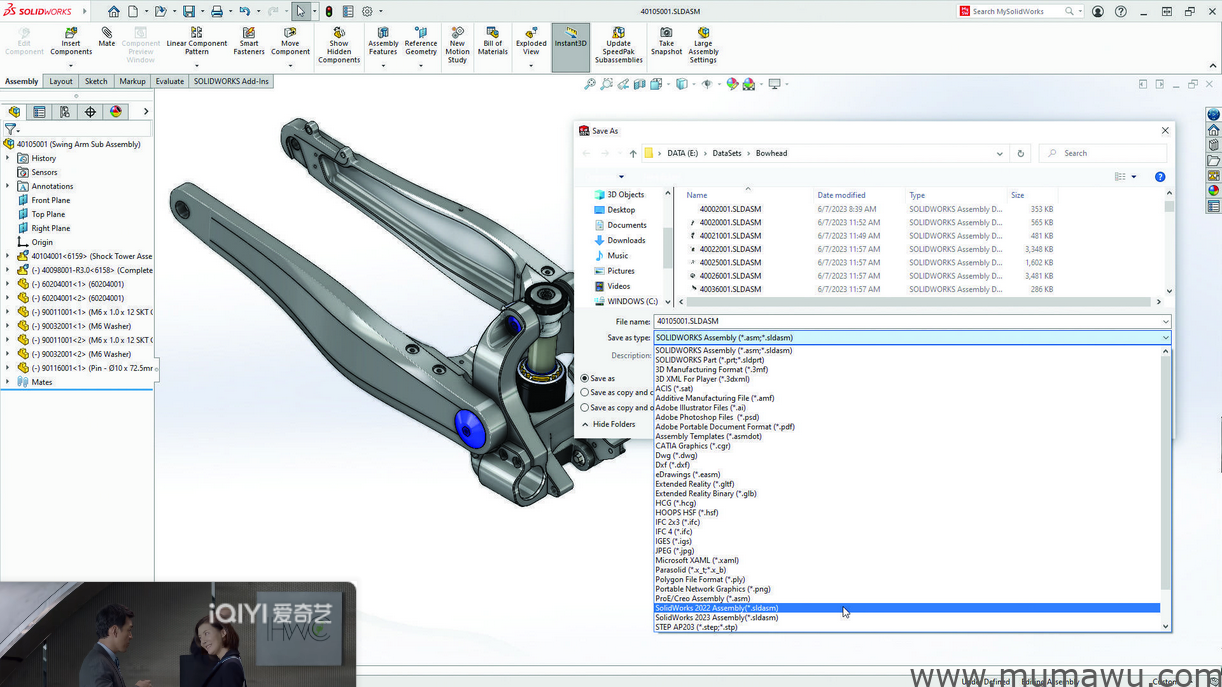Switch to the Sketch tab
The image size is (1222, 687).
[x=96, y=81]
